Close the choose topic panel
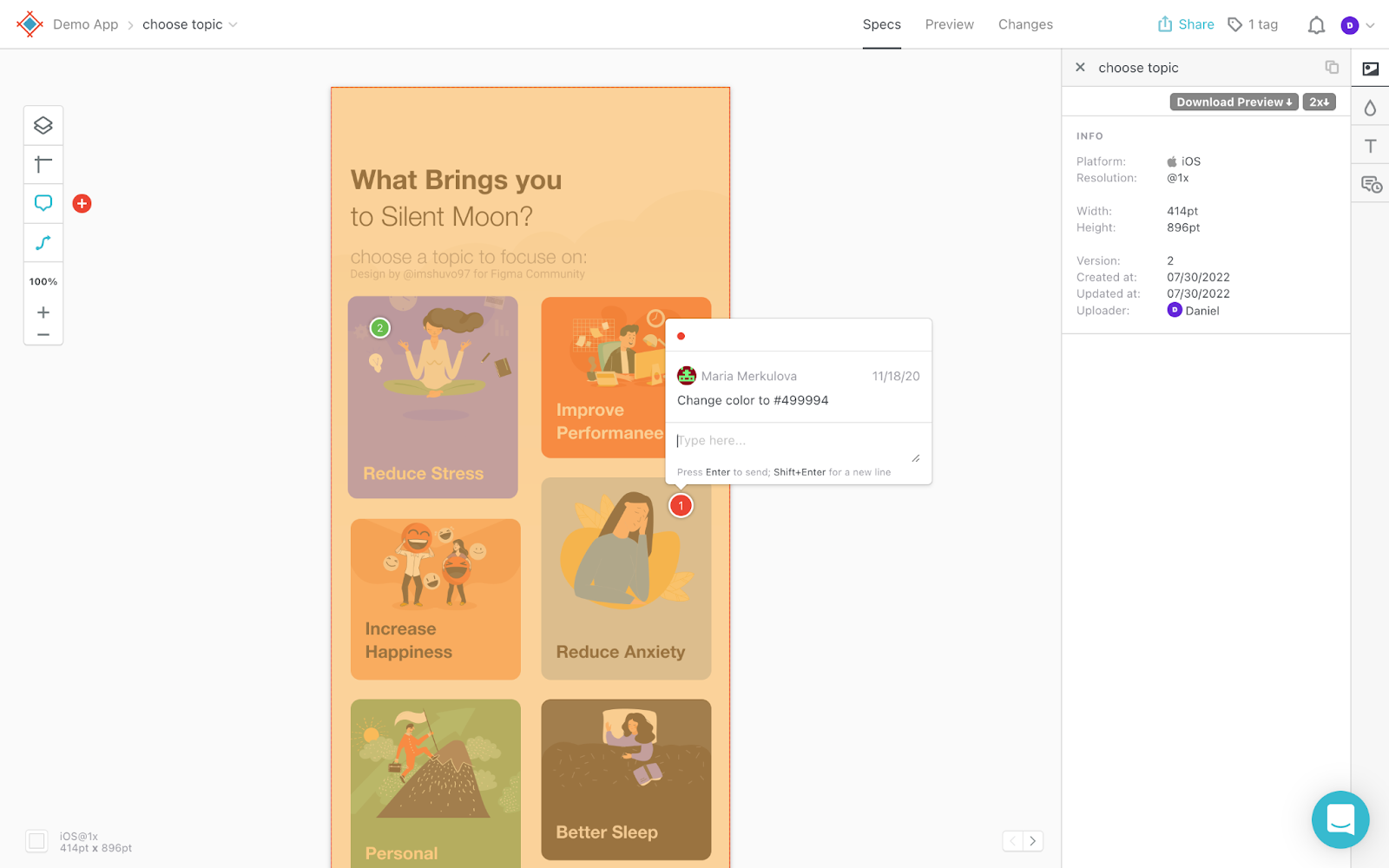 pos(1080,67)
